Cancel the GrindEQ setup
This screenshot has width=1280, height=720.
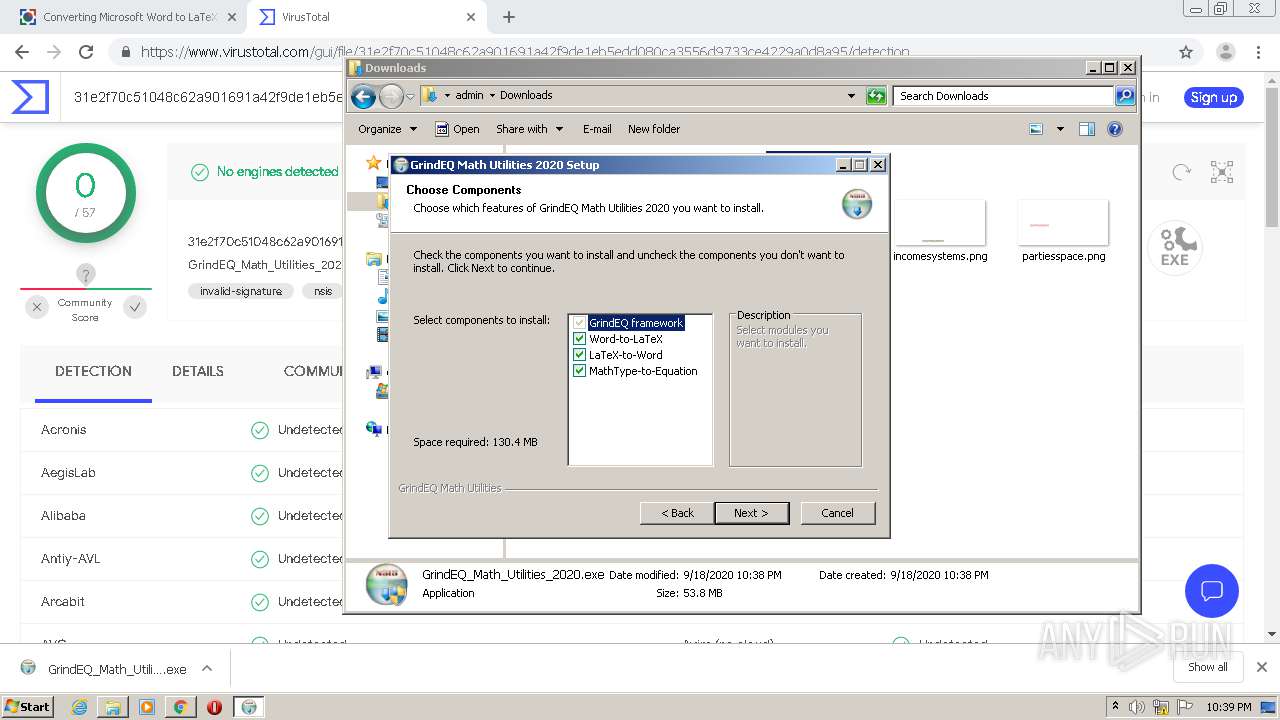tap(837, 513)
